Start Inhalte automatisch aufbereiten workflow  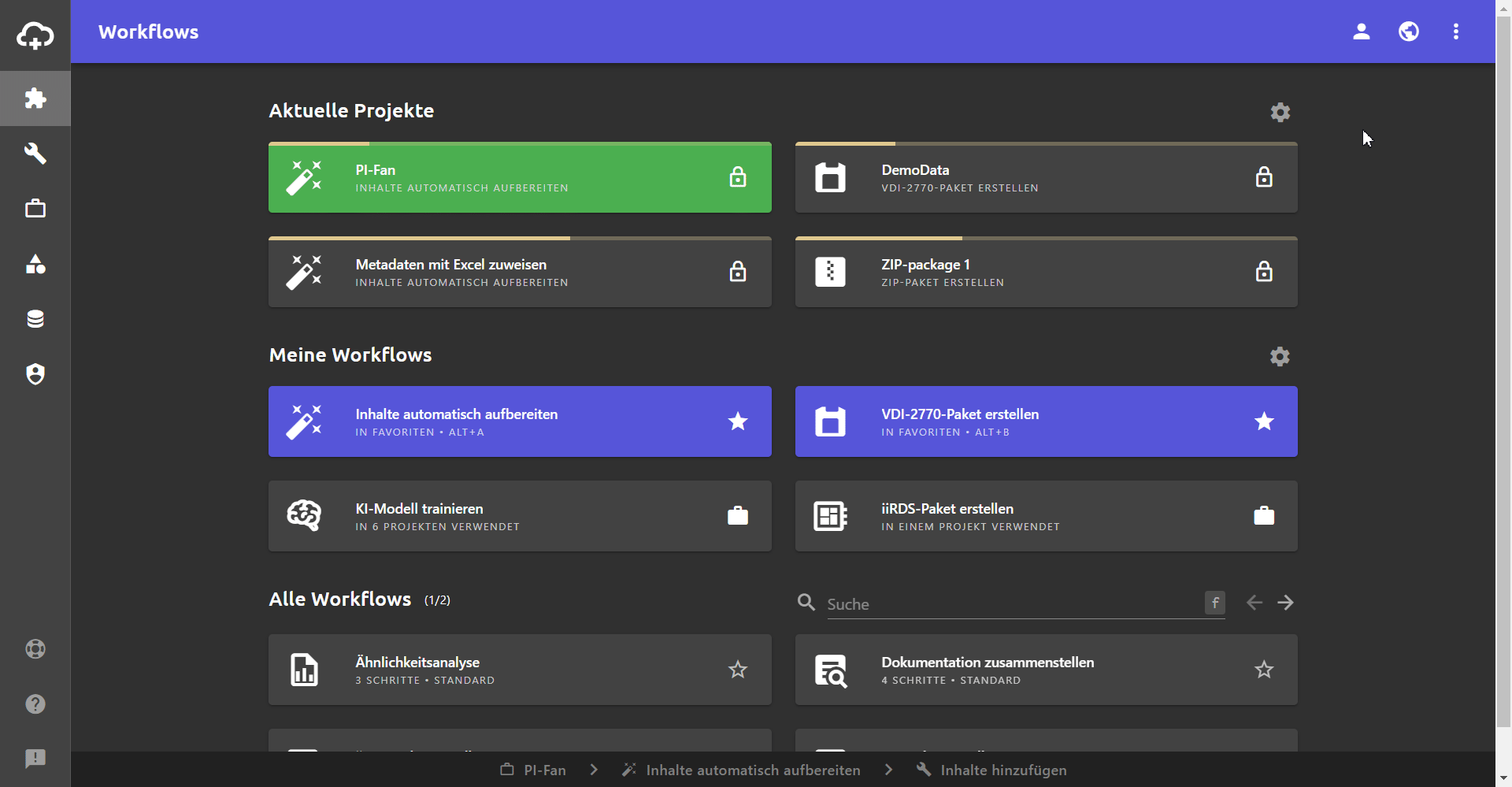click(x=520, y=421)
